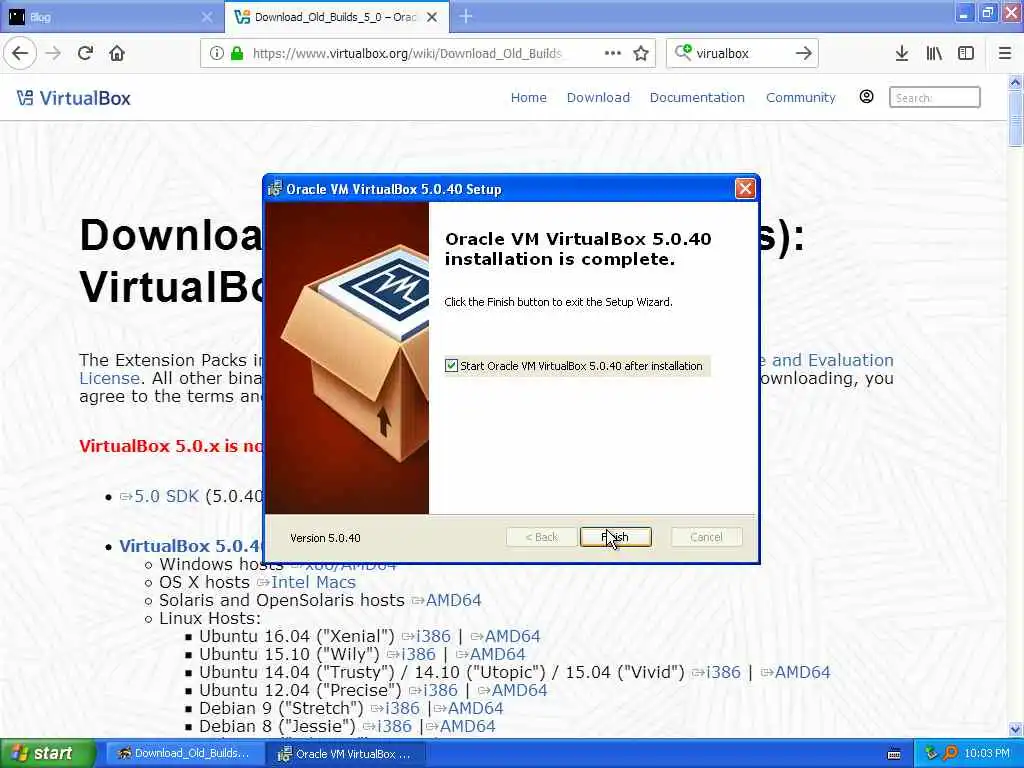This screenshot has height=768, width=1024.
Task: Download Debian 9 Stretch i386 link
Action: point(395,708)
